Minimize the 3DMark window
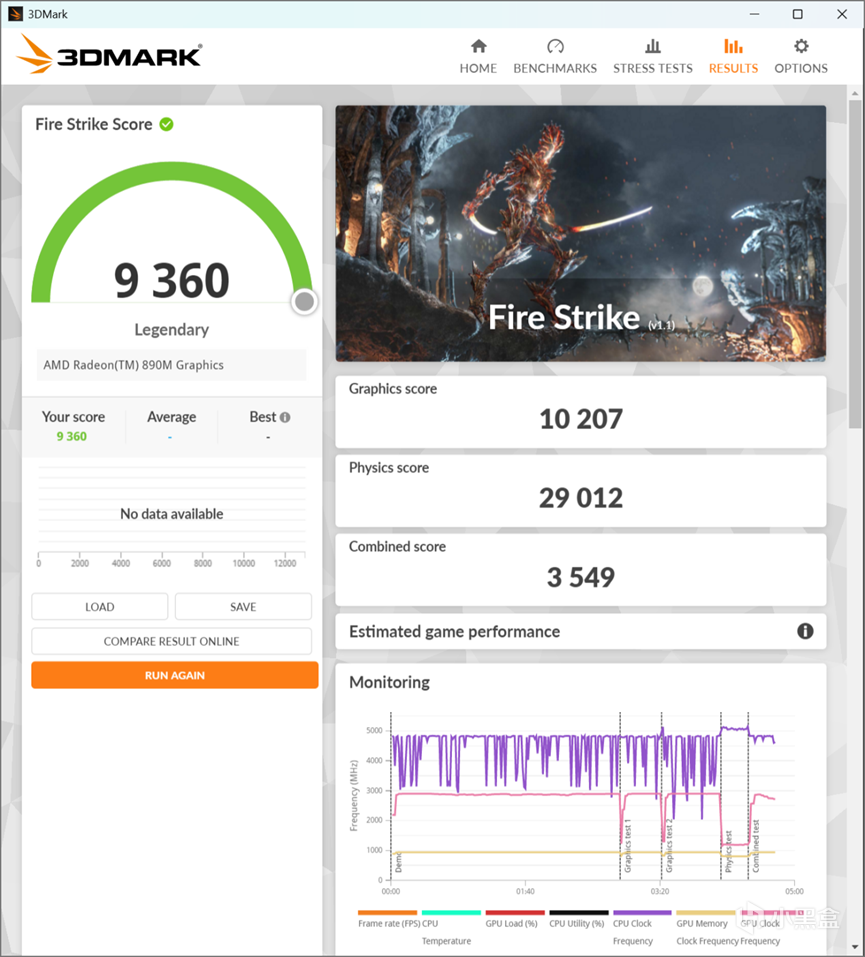This screenshot has height=957, width=865. [755, 14]
